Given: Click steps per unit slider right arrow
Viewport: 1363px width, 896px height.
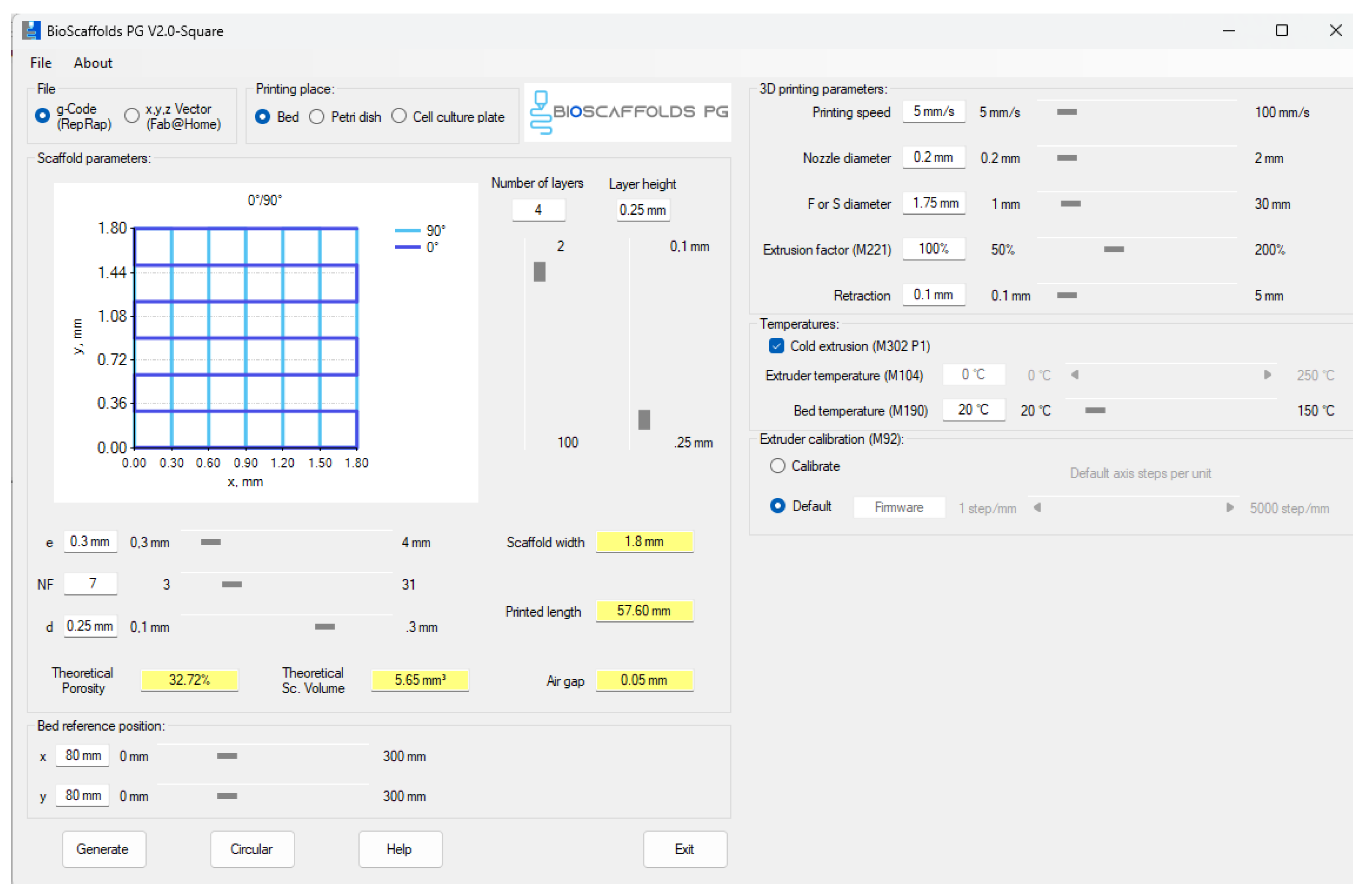Looking at the screenshot, I should [1230, 508].
